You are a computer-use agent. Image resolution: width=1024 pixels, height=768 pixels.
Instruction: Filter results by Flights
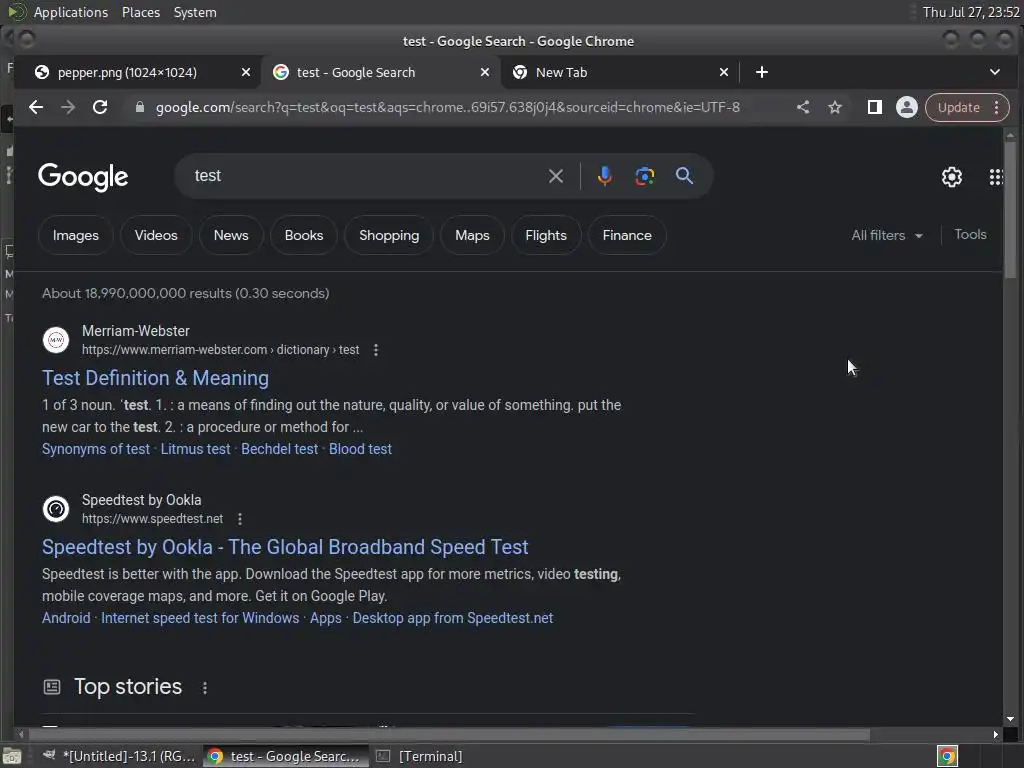click(546, 235)
